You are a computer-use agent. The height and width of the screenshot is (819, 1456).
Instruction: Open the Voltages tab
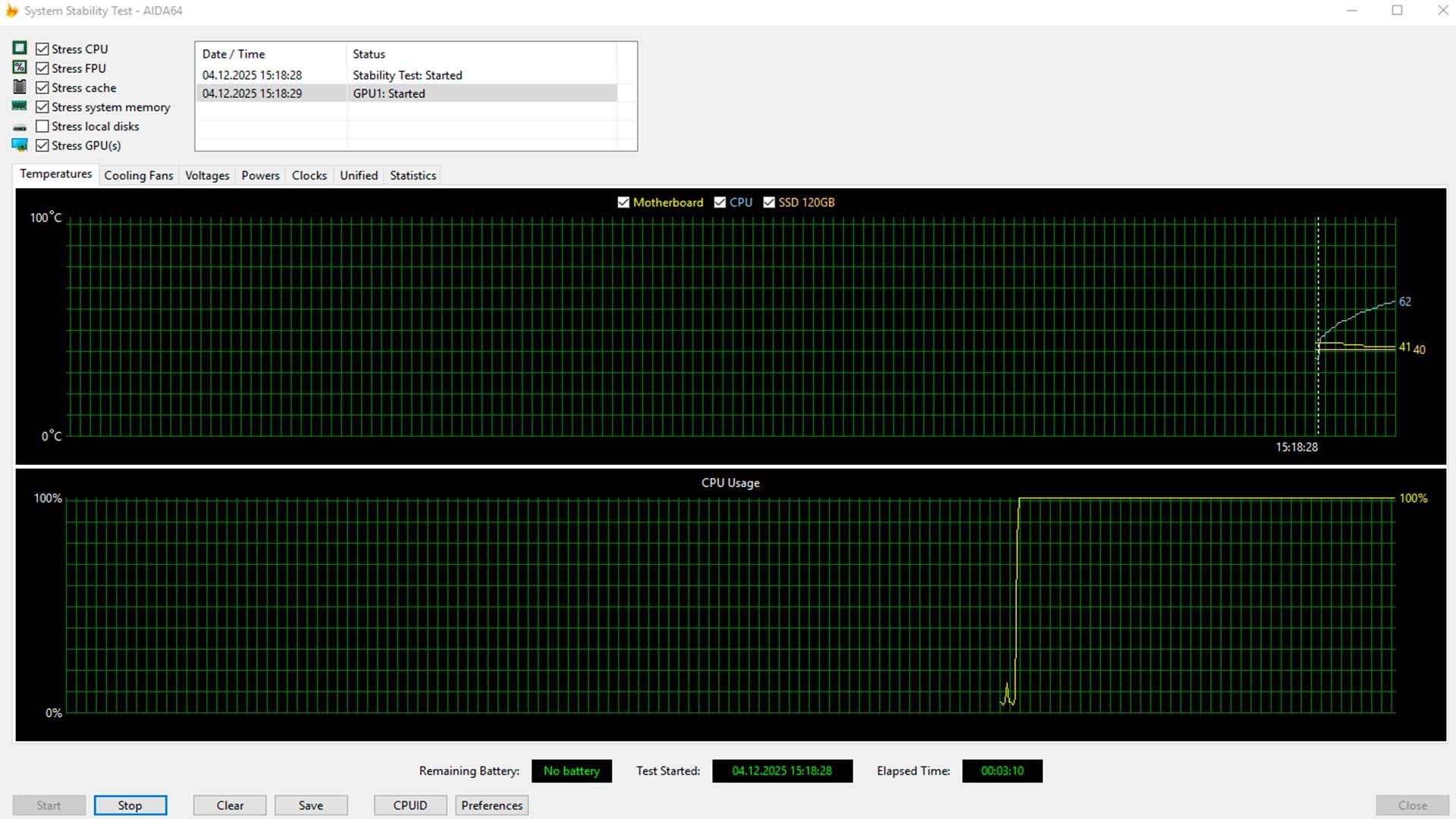point(207,175)
